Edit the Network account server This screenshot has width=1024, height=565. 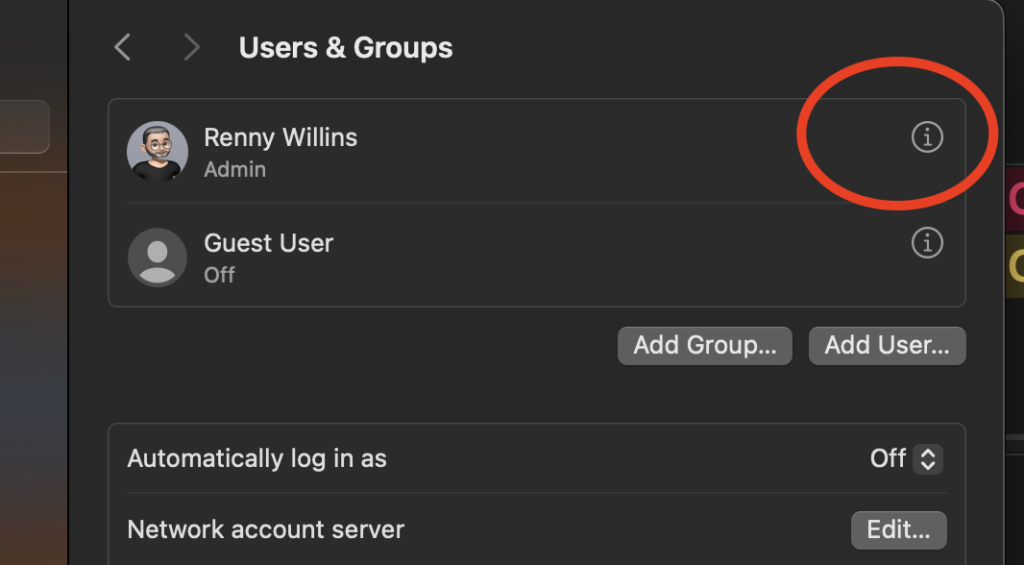click(899, 530)
